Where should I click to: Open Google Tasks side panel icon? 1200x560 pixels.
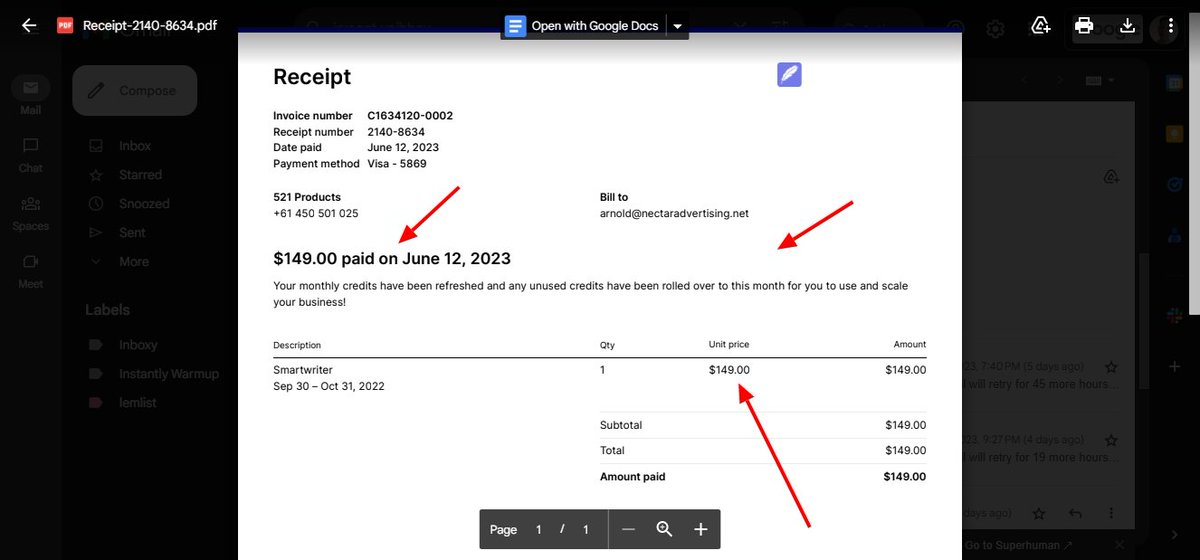1175,184
